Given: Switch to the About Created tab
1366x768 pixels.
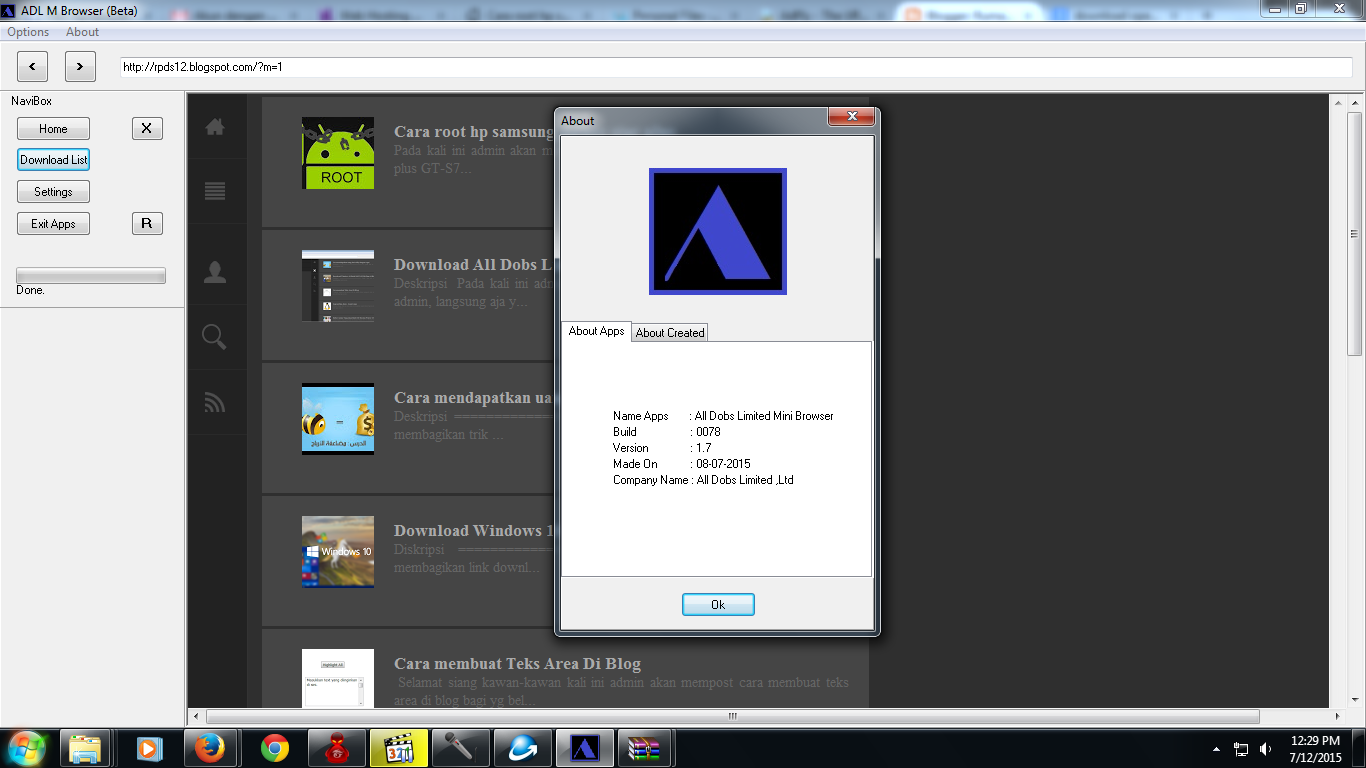Looking at the screenshot, I should tap(670, 333).
